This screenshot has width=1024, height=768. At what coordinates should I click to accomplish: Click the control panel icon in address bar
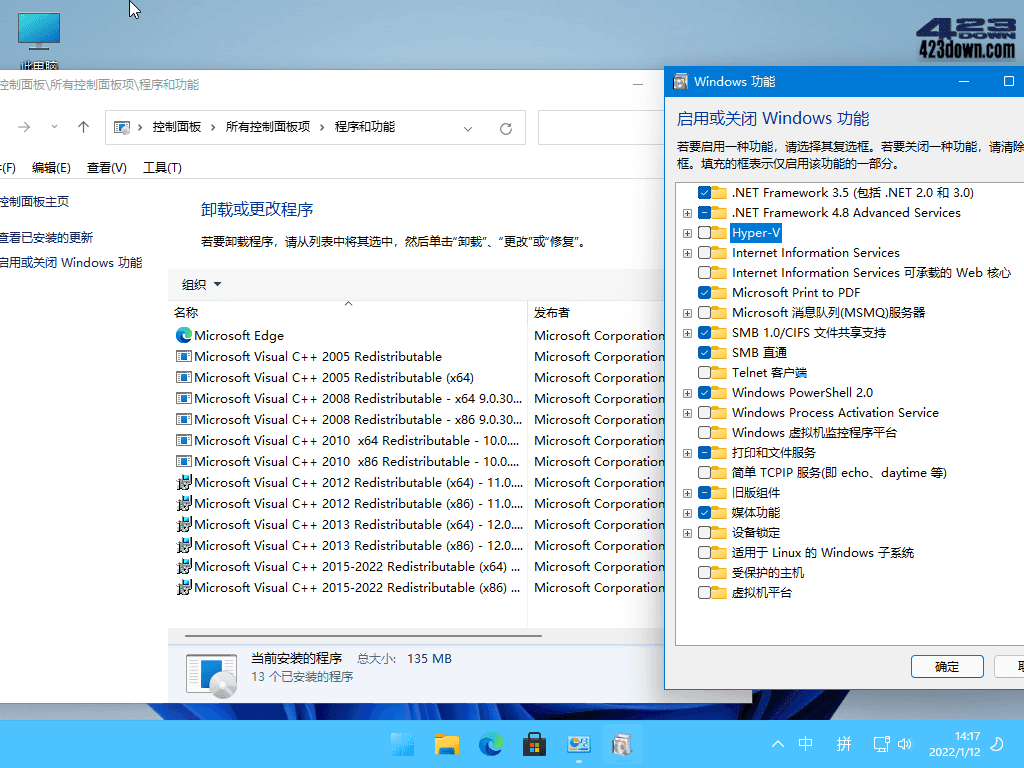pos(122,127)
